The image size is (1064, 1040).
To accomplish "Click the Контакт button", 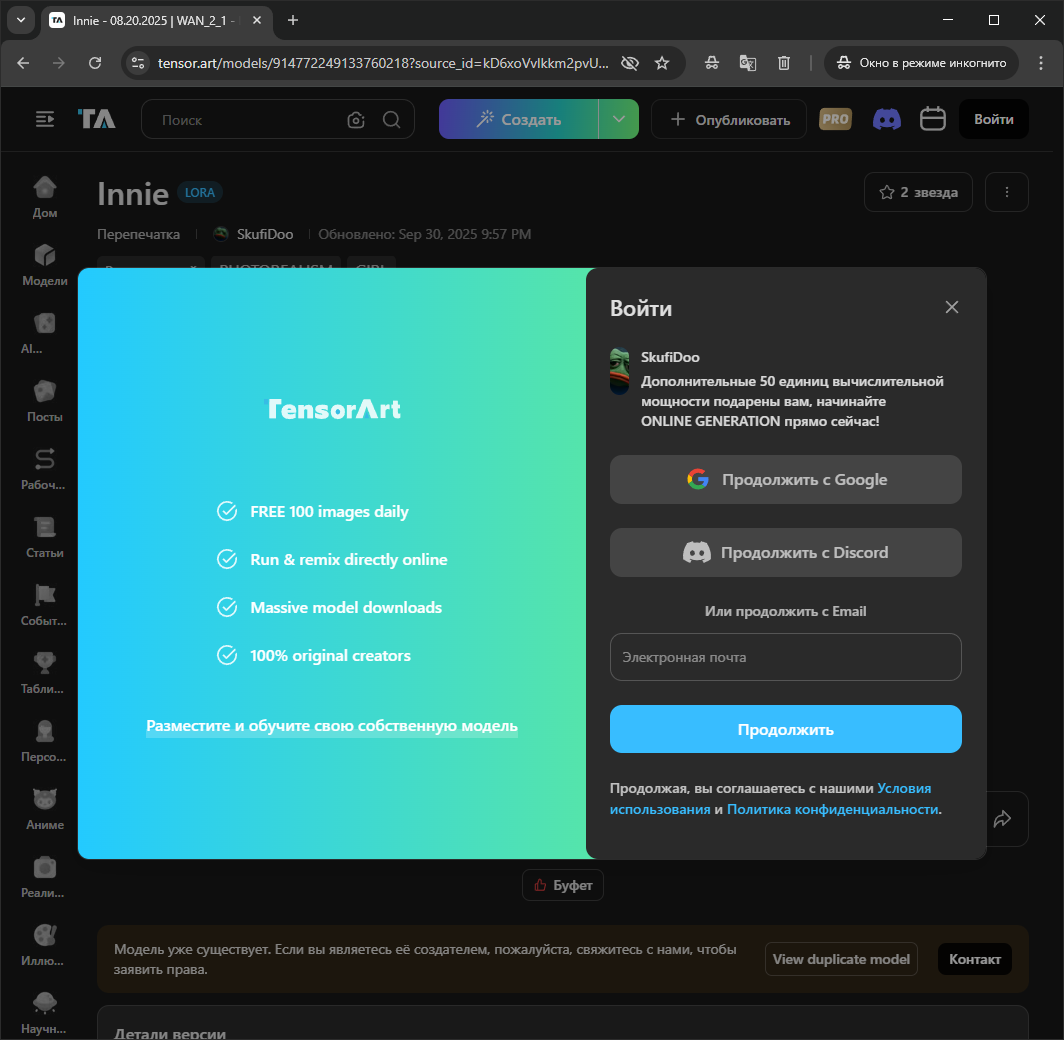I will [x=974, y=959].
